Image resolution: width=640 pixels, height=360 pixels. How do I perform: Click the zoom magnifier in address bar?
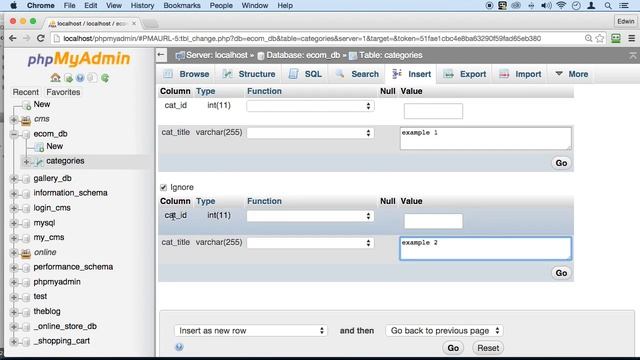[x=588, y=38]
